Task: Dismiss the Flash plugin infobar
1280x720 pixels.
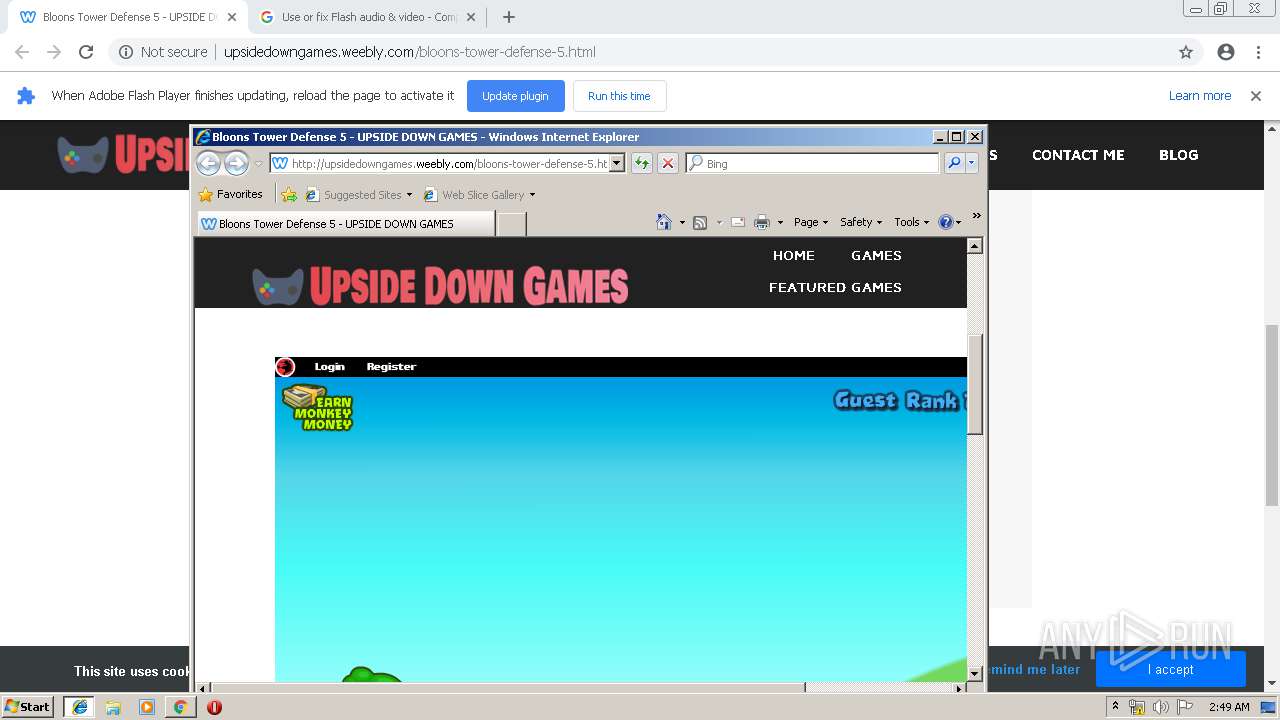Action: [1256, 96]
